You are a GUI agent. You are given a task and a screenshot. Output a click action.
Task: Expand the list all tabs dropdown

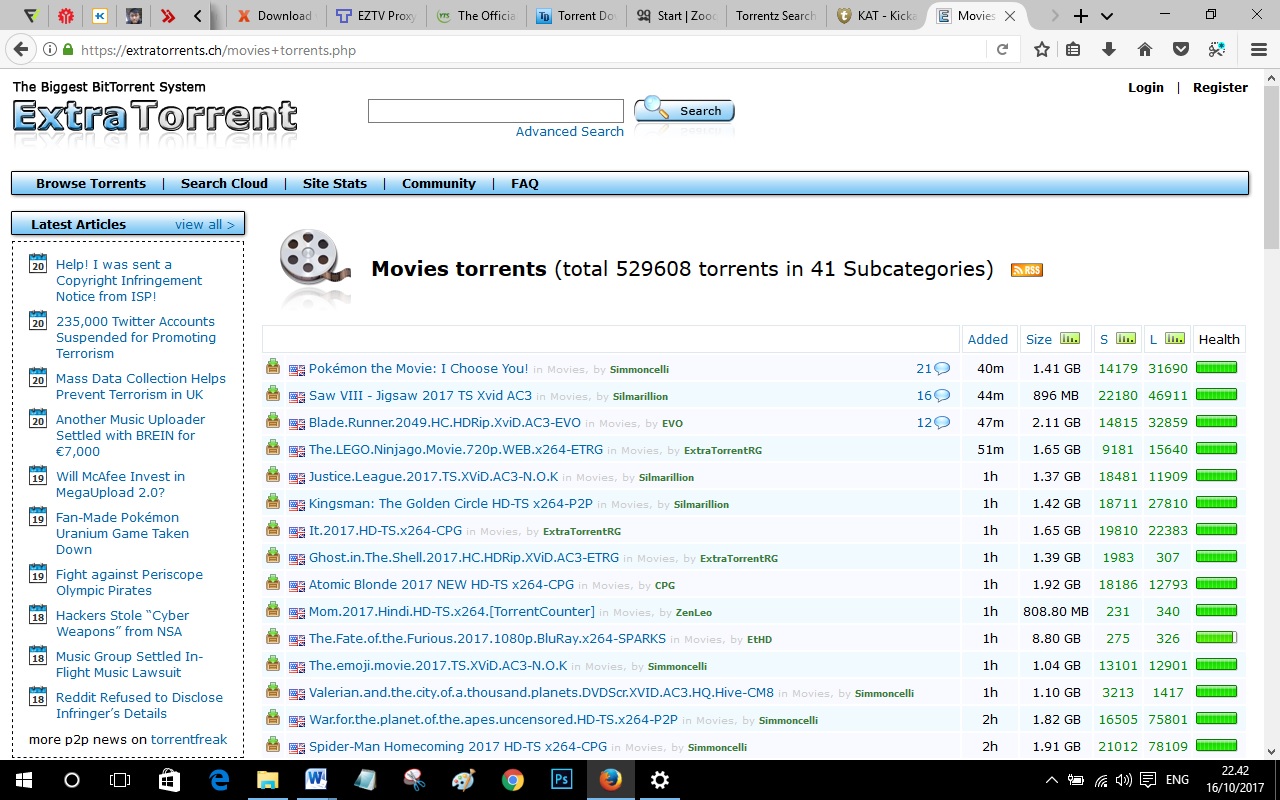coord(1107,16)
